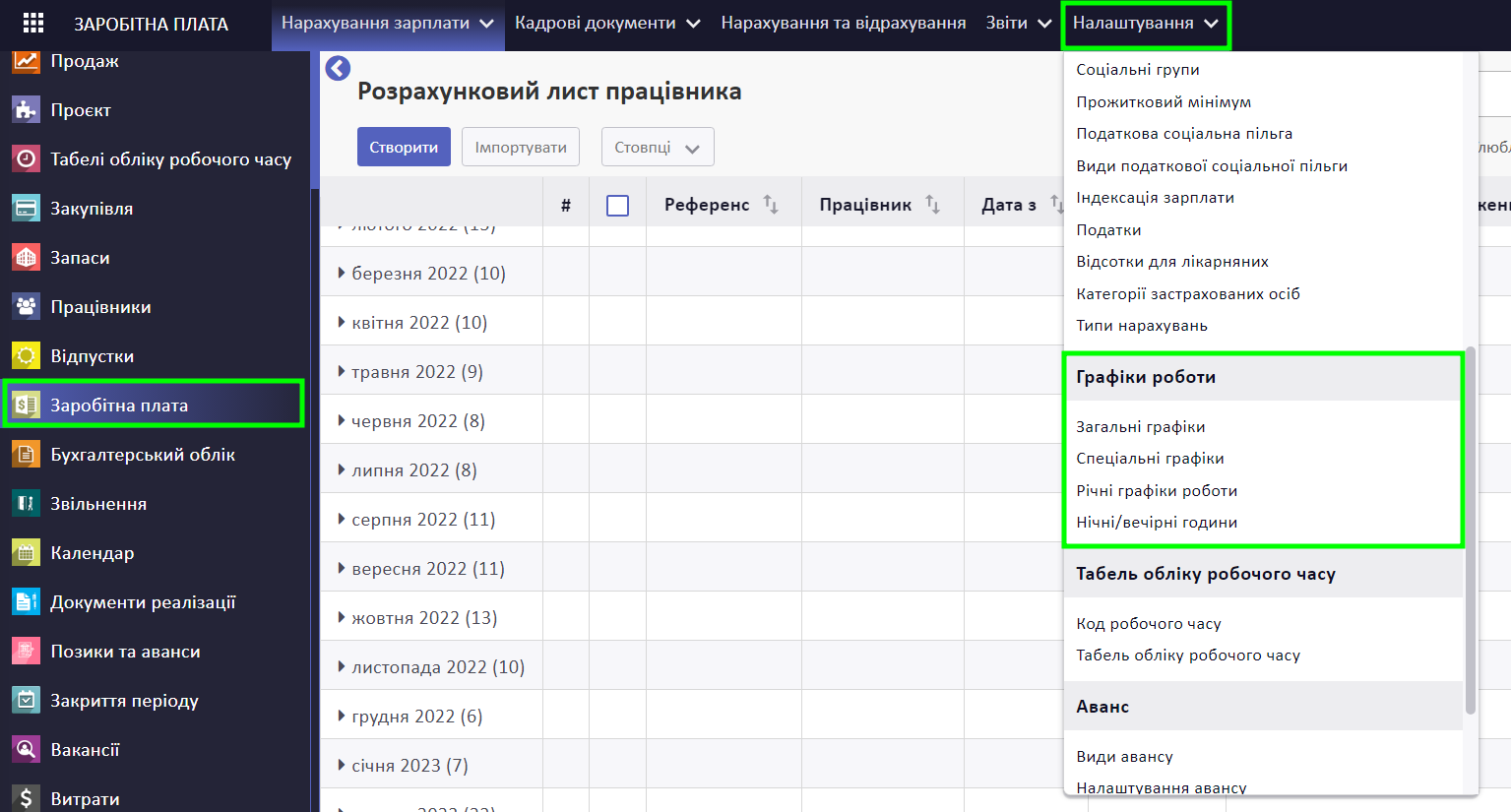Click the Налаштування menu

tap(1146, 24)
